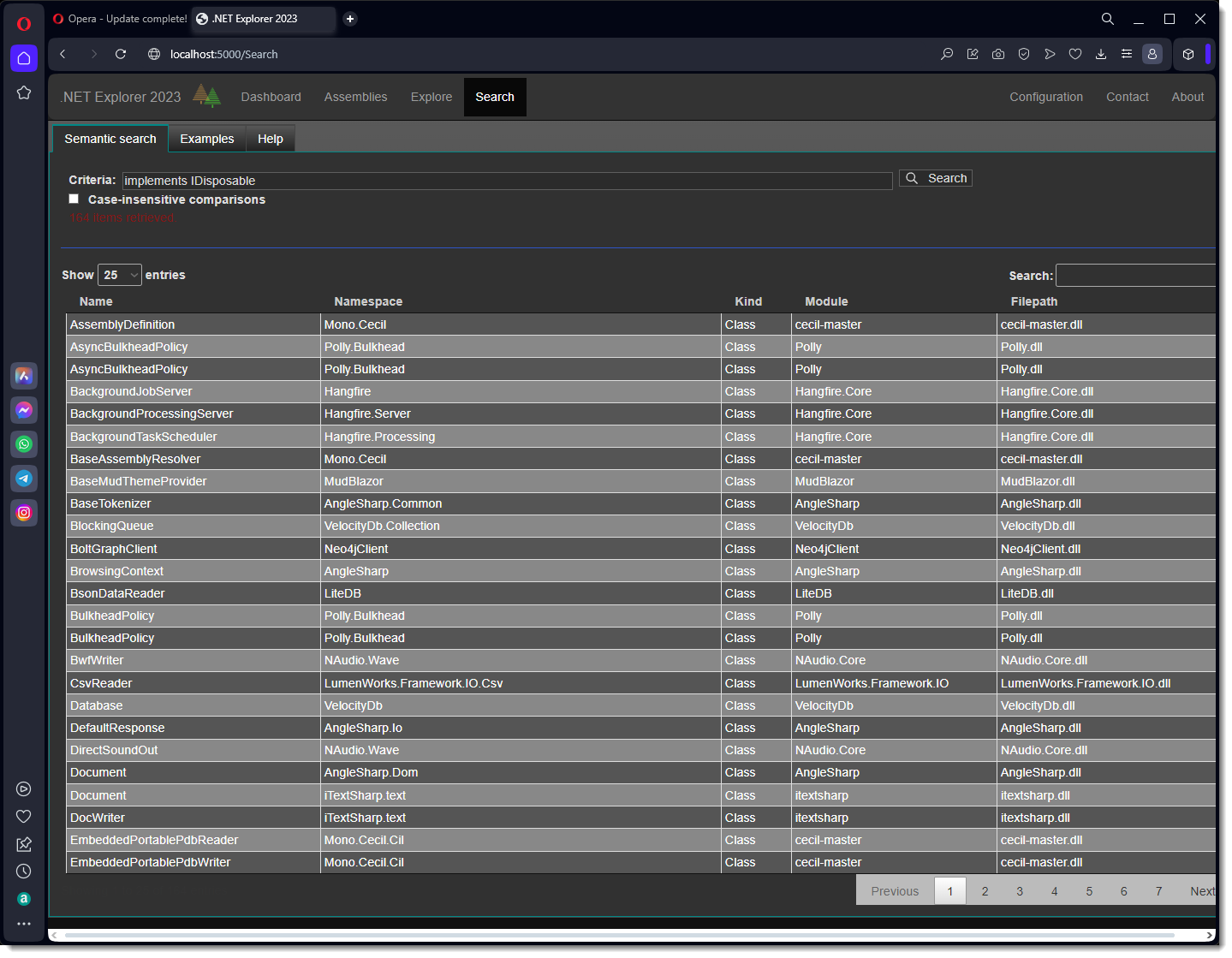Open the player icon in sidebar

click(24, 789)
